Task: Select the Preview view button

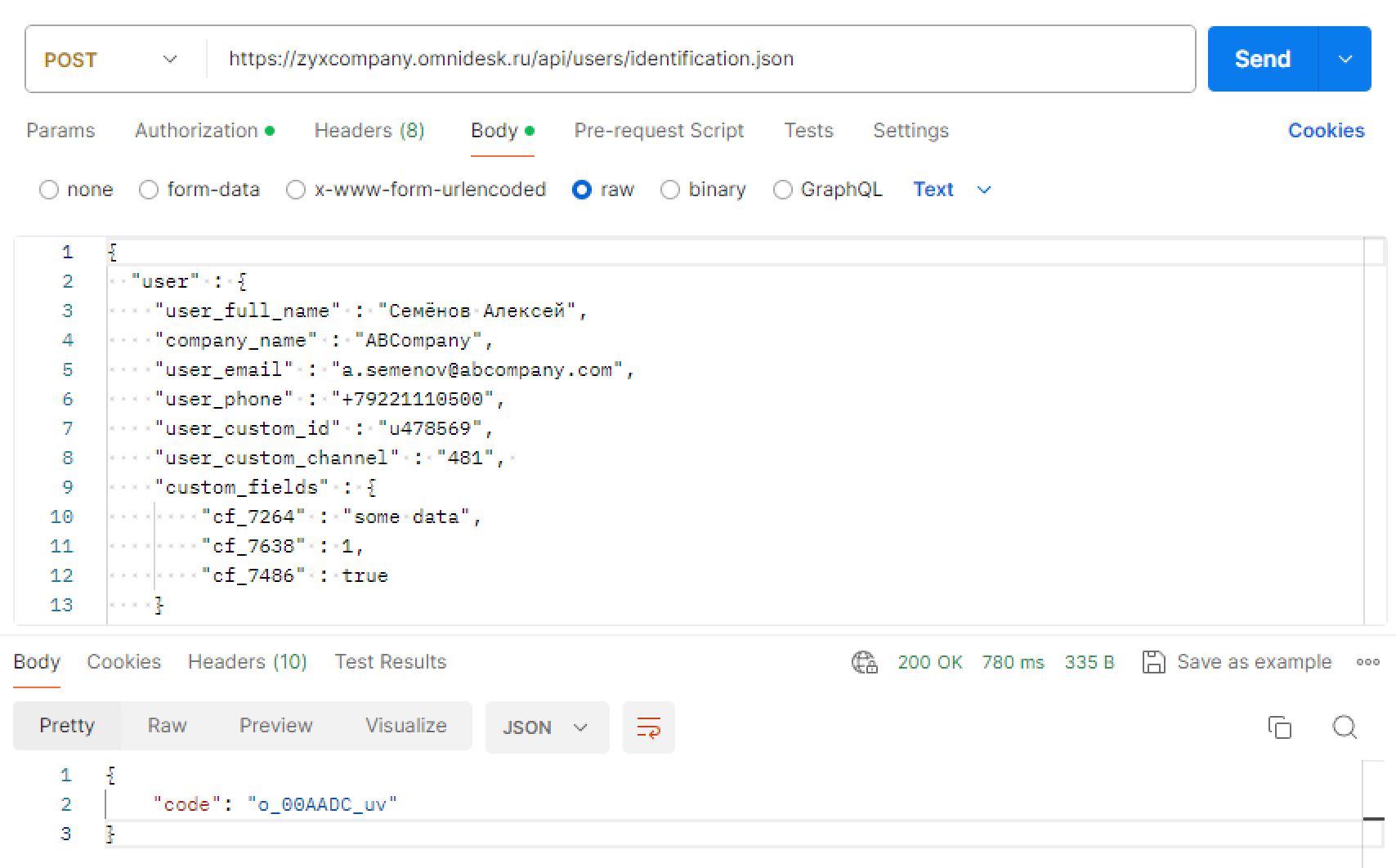Action: coord(276,726)
